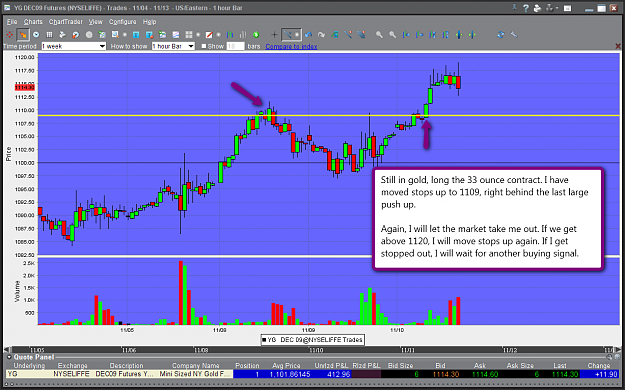Click the small window icon beside the network icon
The height and width of the screenshot is (390, 625).
pyautogui.click(x=568, y=8)
